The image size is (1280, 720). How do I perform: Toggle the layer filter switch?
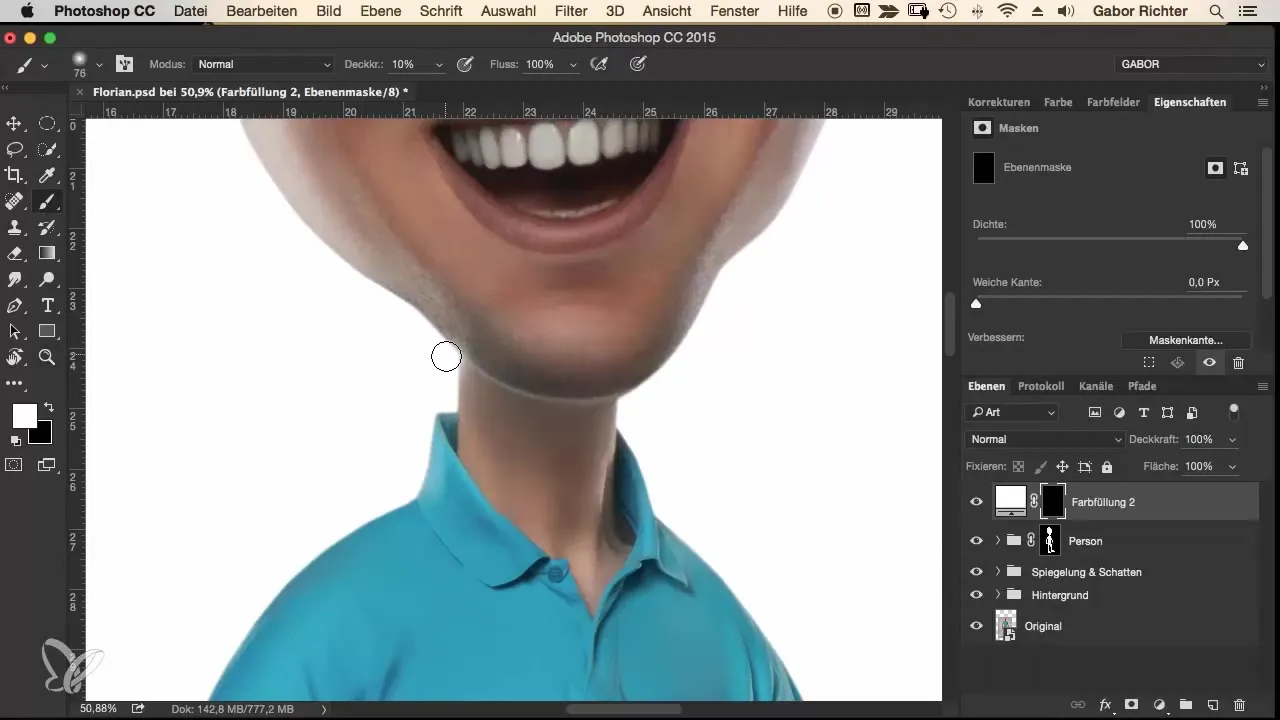click(1234, 410)
